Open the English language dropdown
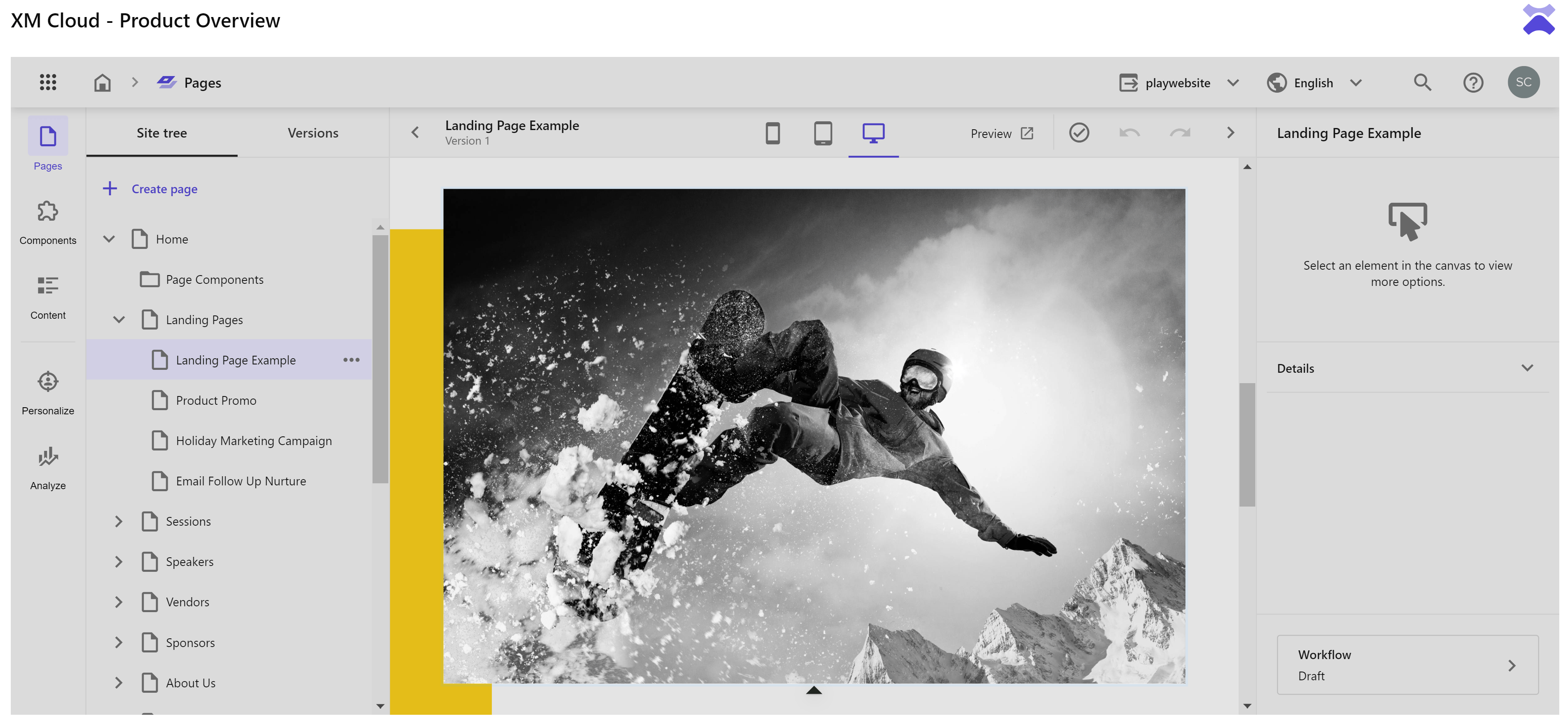This screenshot has height=721, width=1568. [x=1313, y=82]
